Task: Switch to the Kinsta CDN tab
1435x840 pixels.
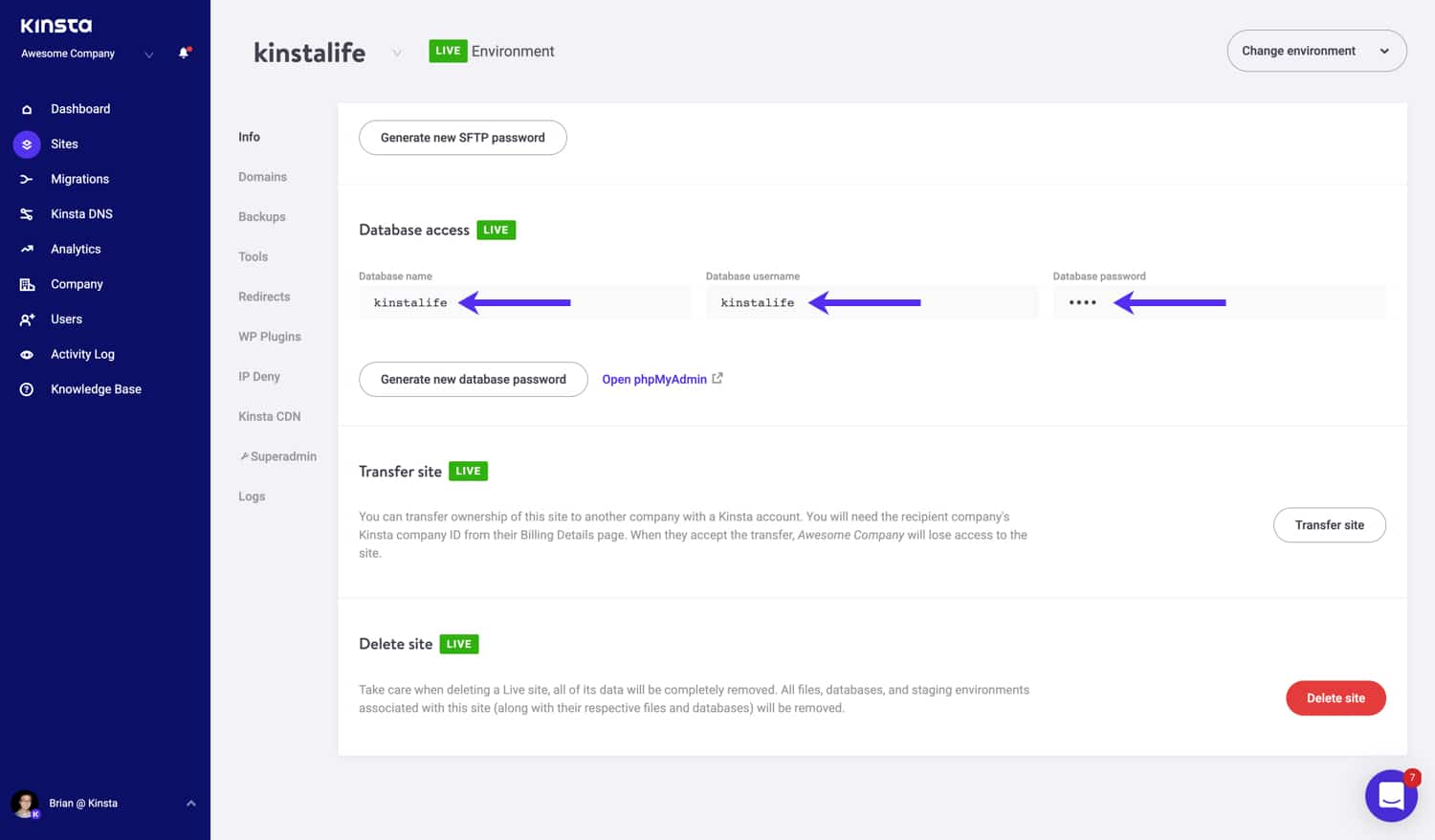Action: [269, 417]
